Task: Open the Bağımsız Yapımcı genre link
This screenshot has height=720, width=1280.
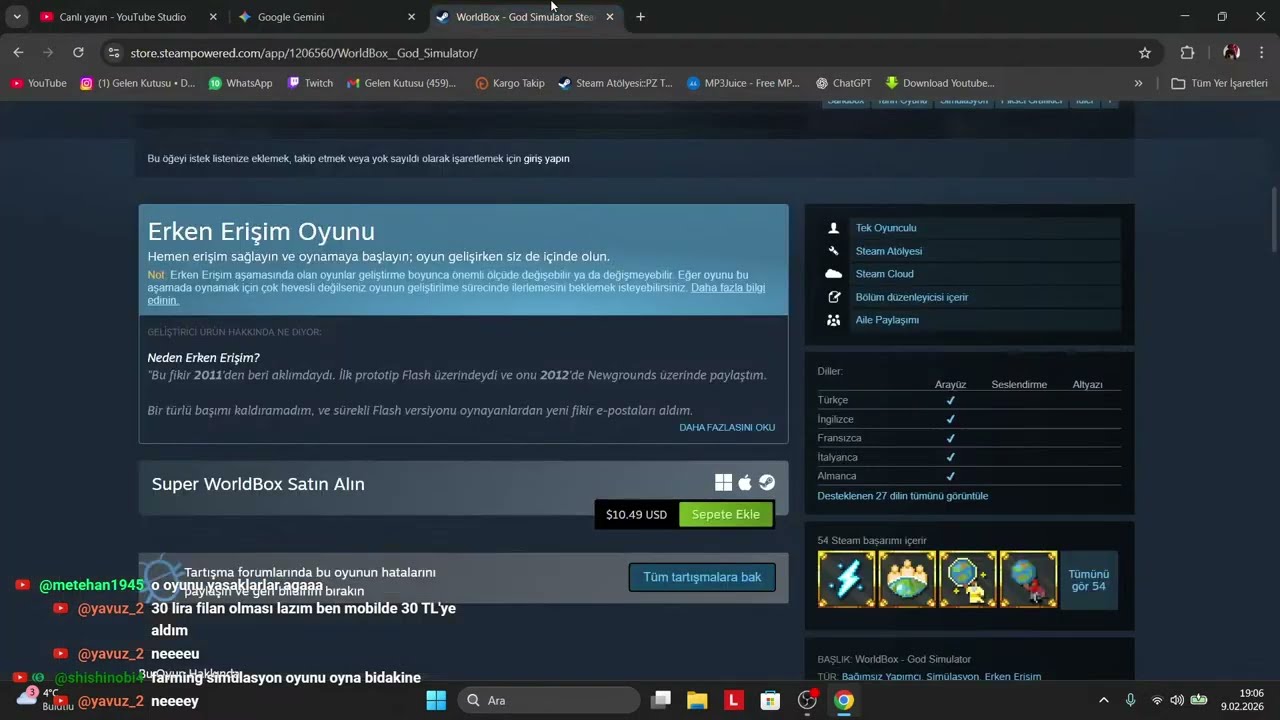Action: tap(882, 677)
